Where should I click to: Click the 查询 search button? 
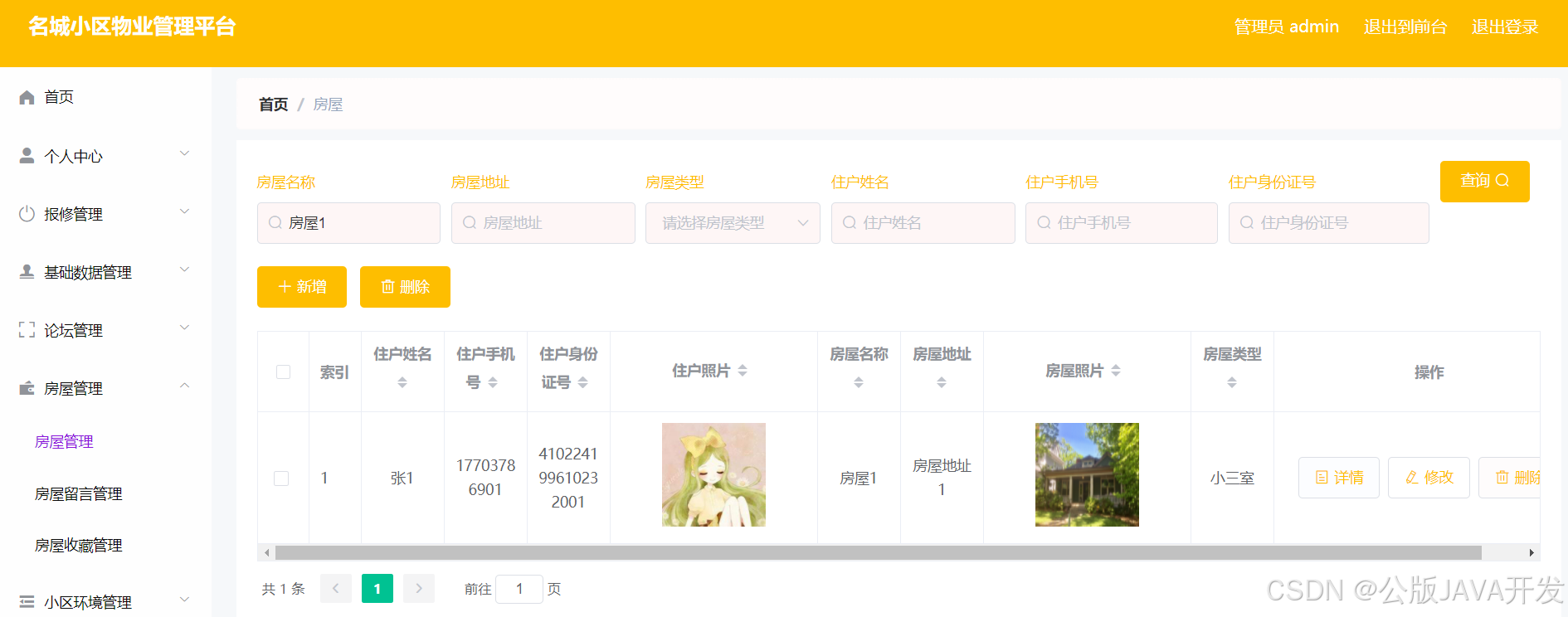point(1484,181)
